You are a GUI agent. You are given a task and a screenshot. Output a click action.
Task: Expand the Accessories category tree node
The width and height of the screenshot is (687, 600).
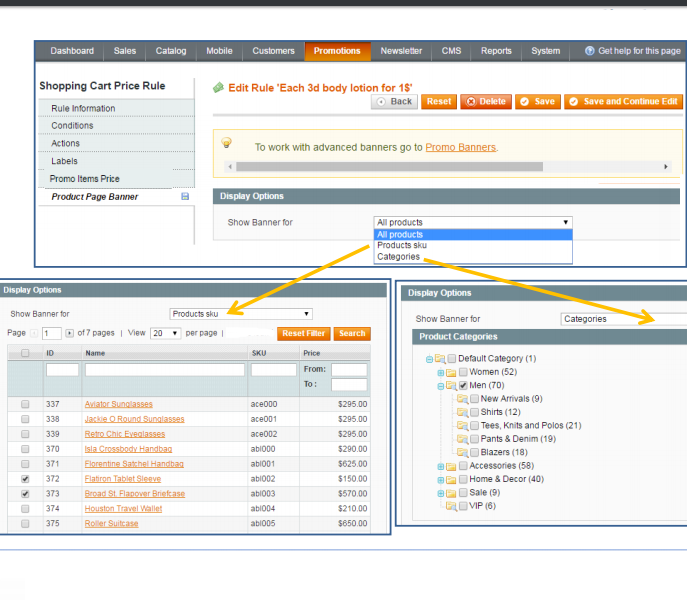(x=439, y=466)
